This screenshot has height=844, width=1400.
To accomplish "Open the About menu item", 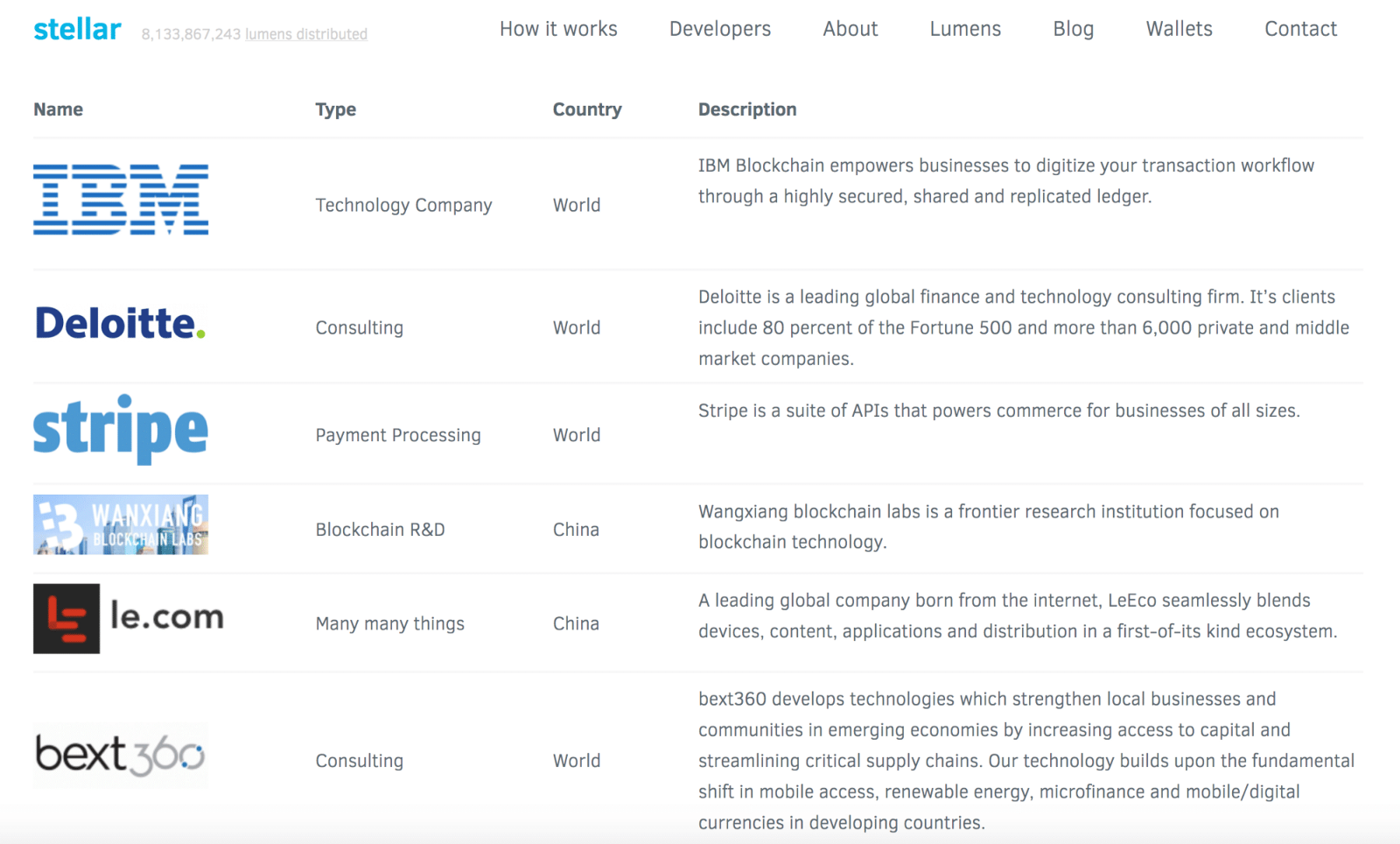I will pyautogui.click(x=850, y=29).
